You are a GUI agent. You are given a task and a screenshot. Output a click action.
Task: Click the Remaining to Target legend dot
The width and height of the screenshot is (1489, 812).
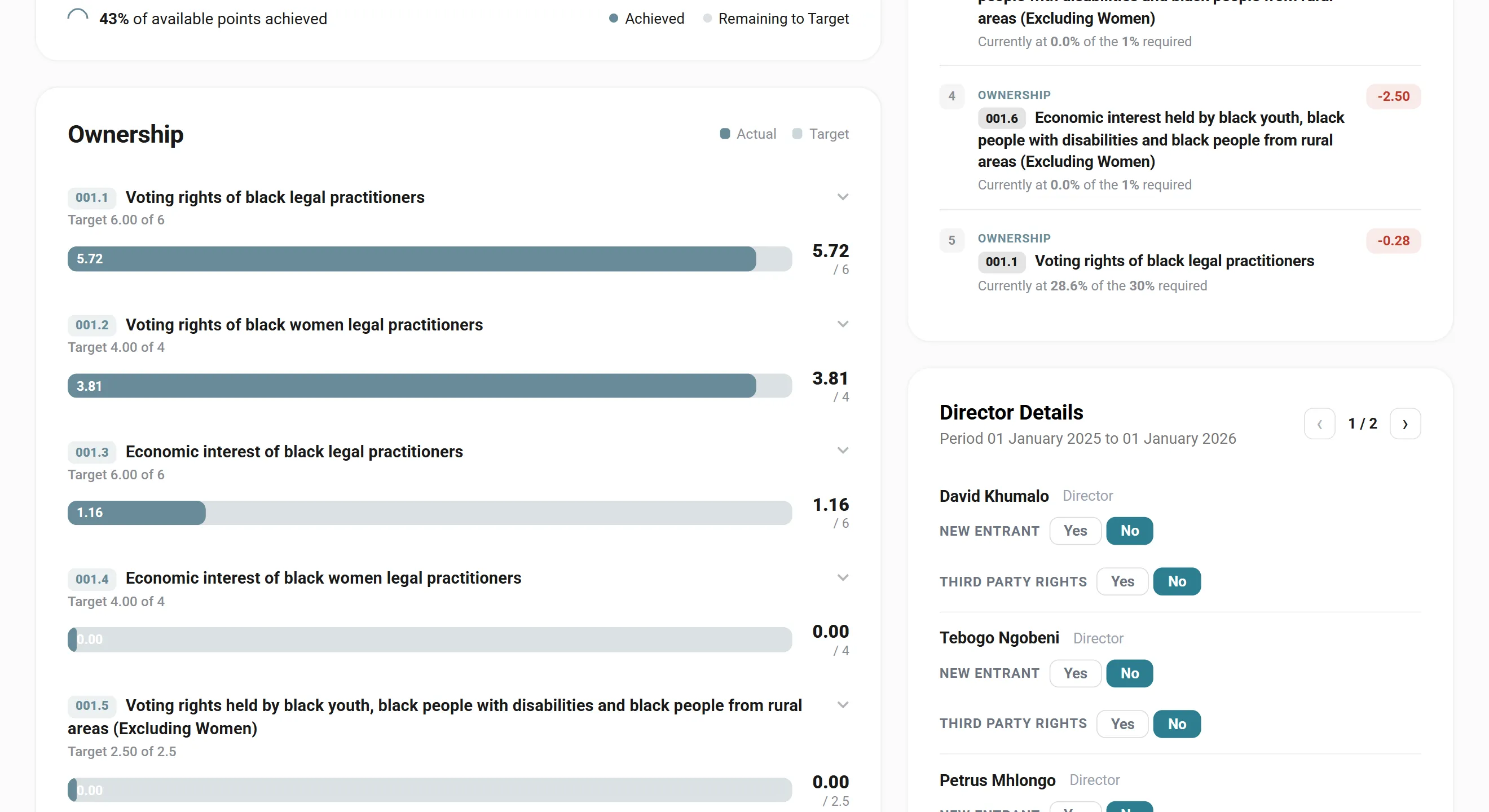pyautogui.click(x=707, y=19)
